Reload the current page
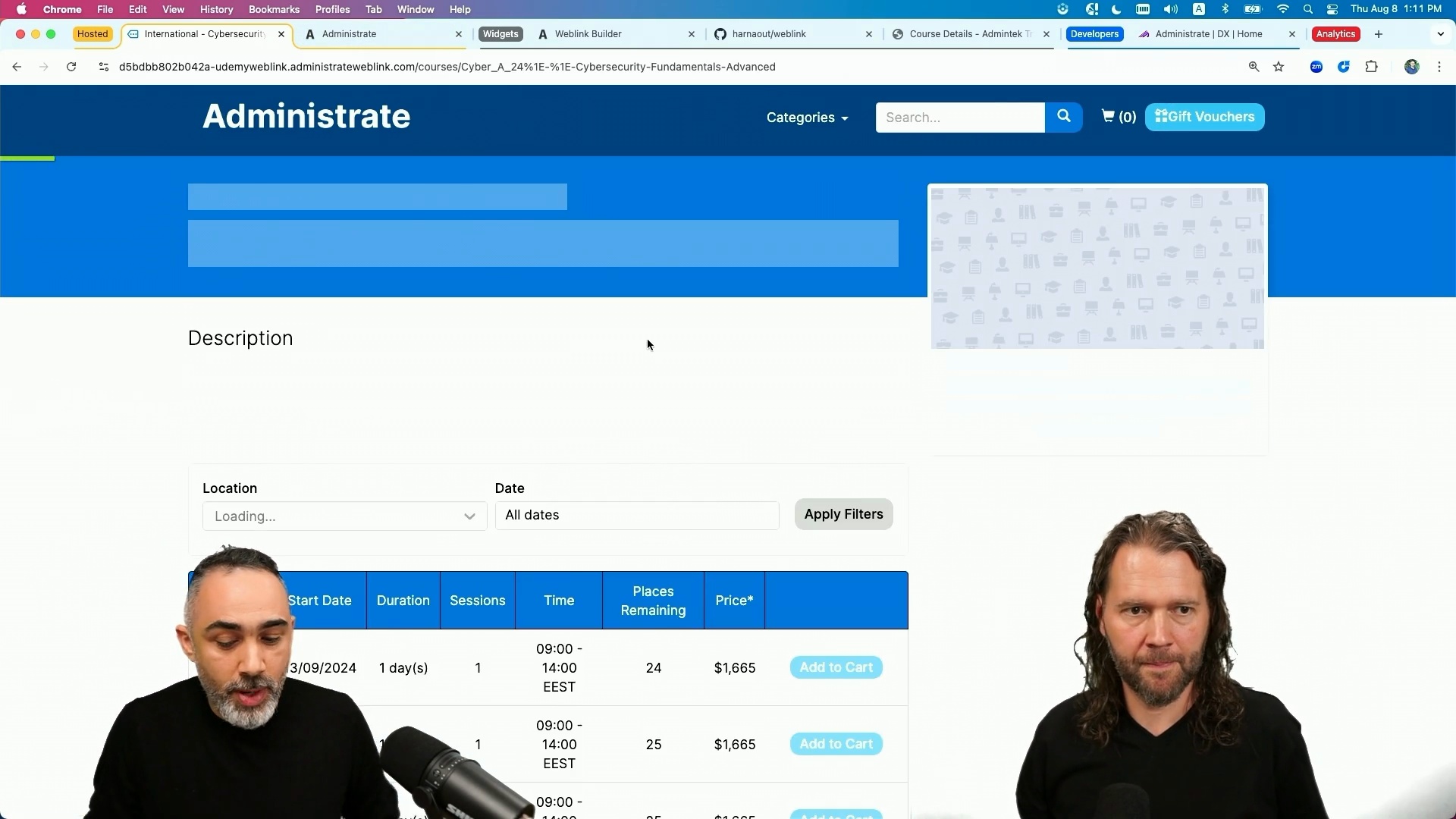 click(71, 67)
